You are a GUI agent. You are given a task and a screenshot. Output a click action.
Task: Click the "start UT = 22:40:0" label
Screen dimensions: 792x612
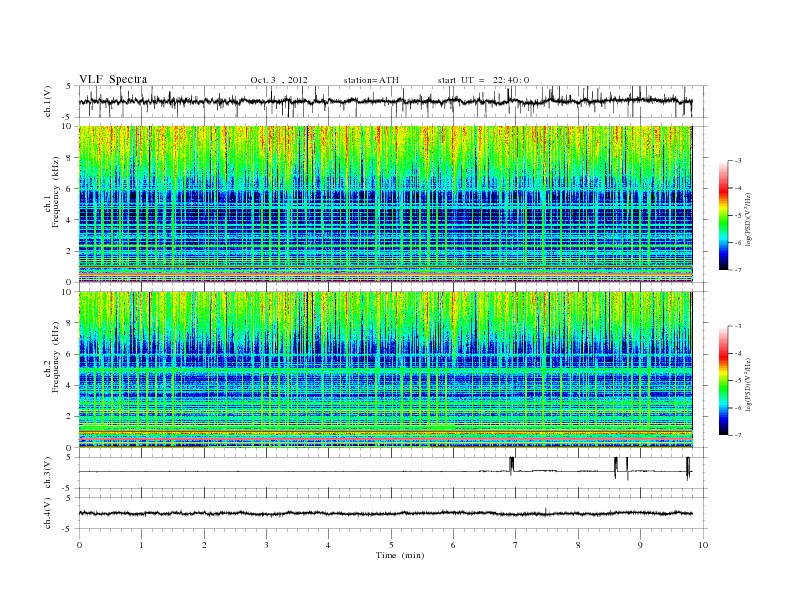[483, 80]
